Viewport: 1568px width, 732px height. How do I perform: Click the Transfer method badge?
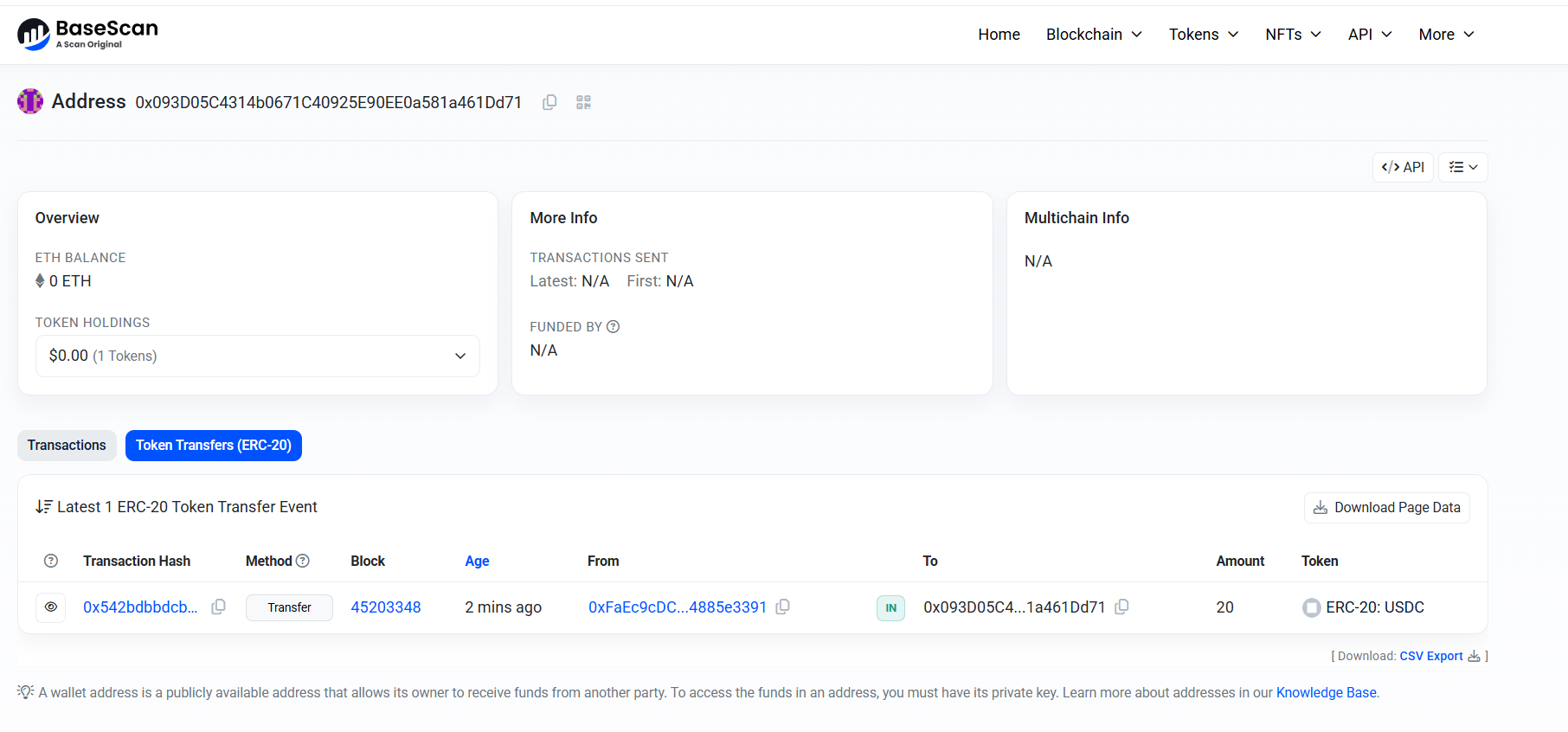click(289, 607)
